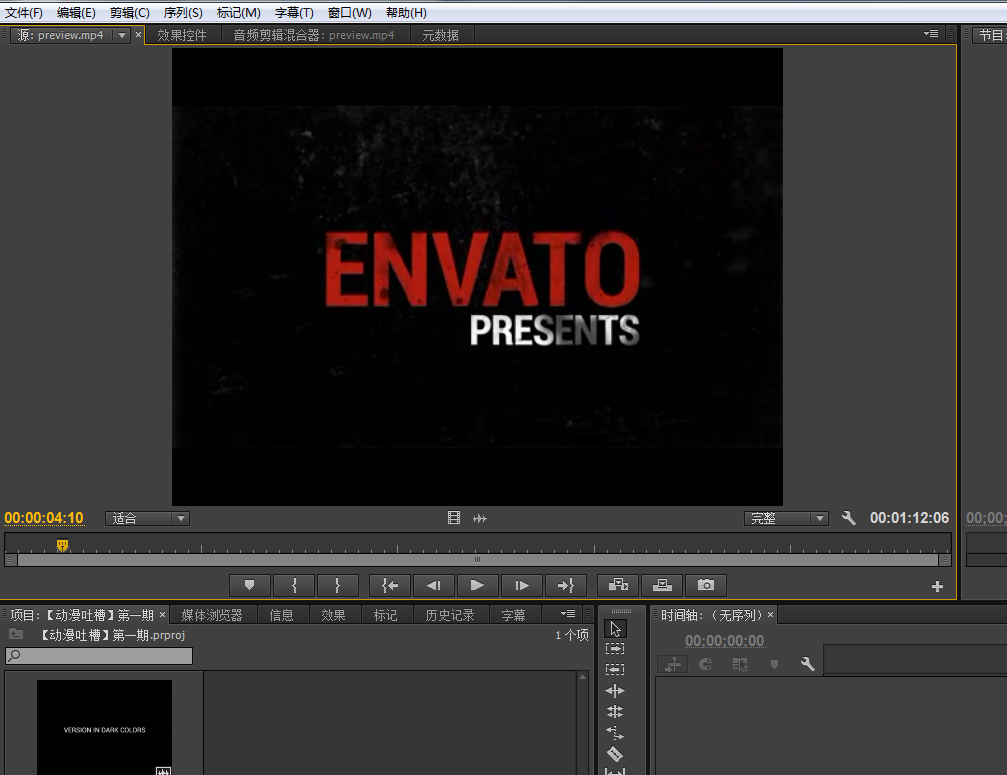Choose the Selection arrow tool
Screen dimensions: 1007x775
615,628
